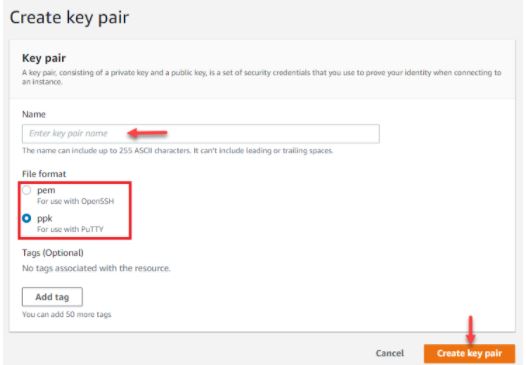
Task: Choose the 'For use with OpenSSH' option text
Action: (x=75, y=201)
